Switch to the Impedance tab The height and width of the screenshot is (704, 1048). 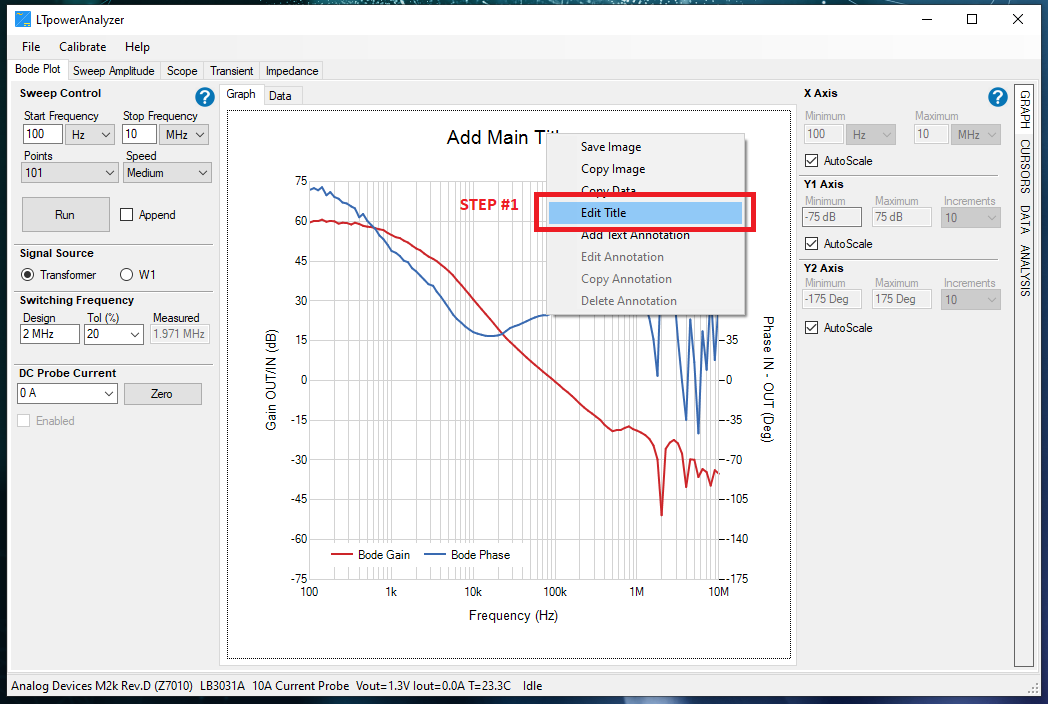[291, 71]
